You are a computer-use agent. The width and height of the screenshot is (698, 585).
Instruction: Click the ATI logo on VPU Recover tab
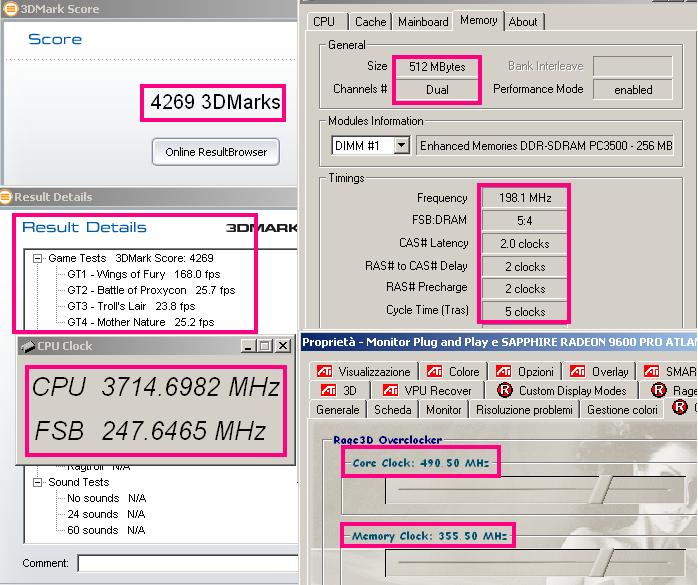tap(390, 390)
